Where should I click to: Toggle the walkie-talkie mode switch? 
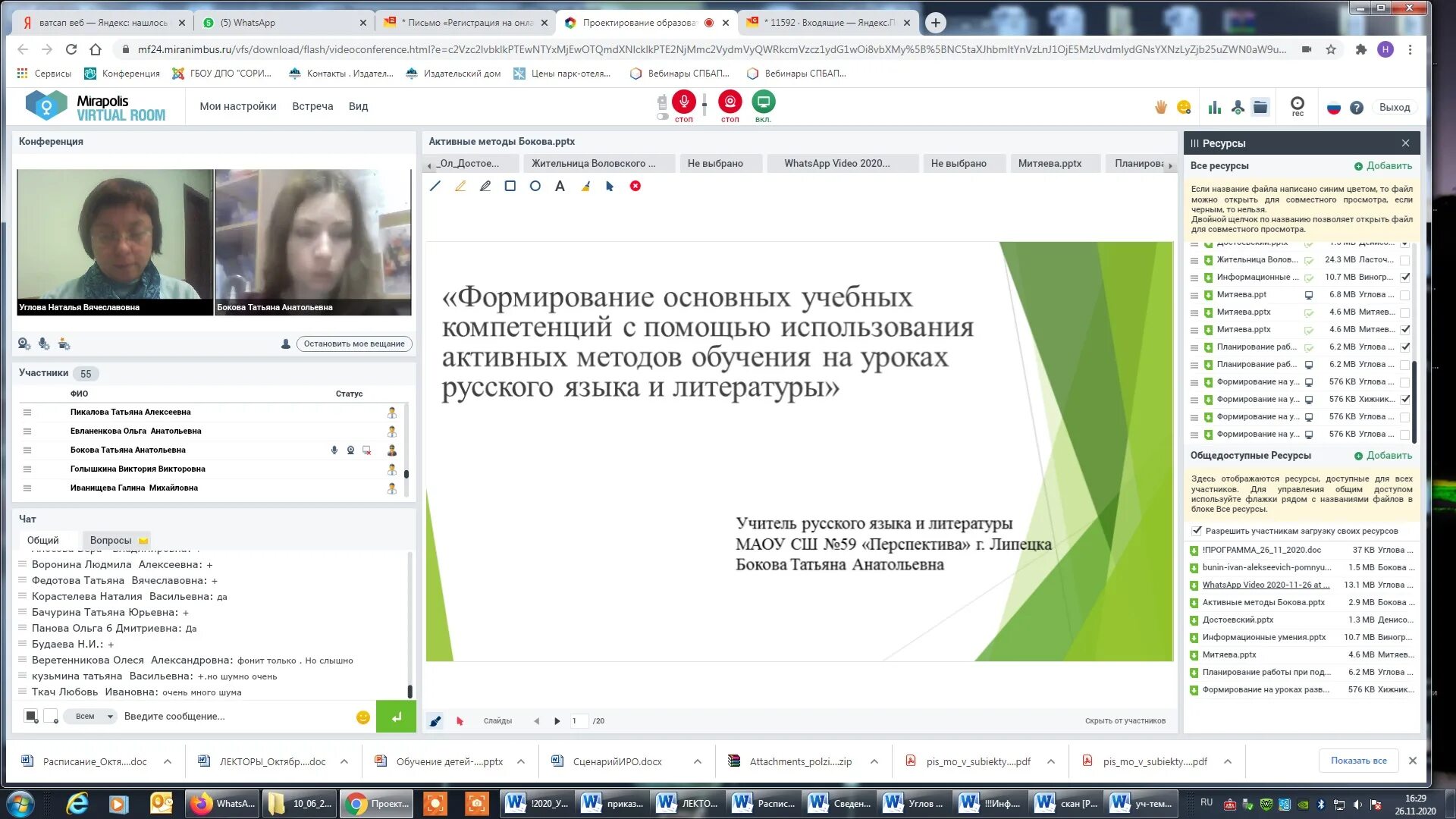click(x=662, y=116)
